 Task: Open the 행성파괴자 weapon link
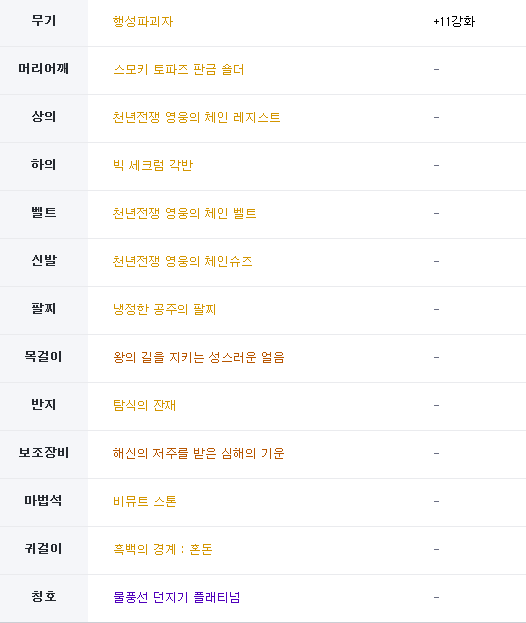click(143, 21)
